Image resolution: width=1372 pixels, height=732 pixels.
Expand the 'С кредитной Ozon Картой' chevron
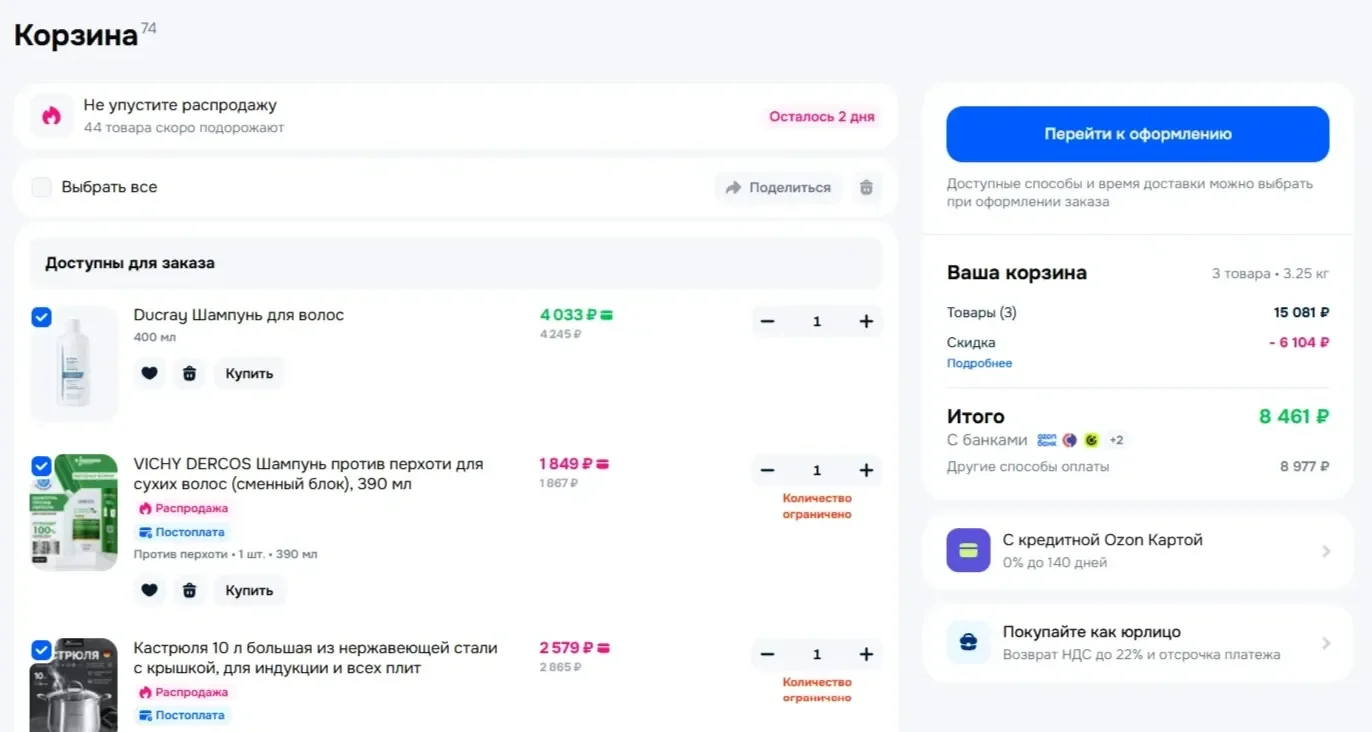1326,551
